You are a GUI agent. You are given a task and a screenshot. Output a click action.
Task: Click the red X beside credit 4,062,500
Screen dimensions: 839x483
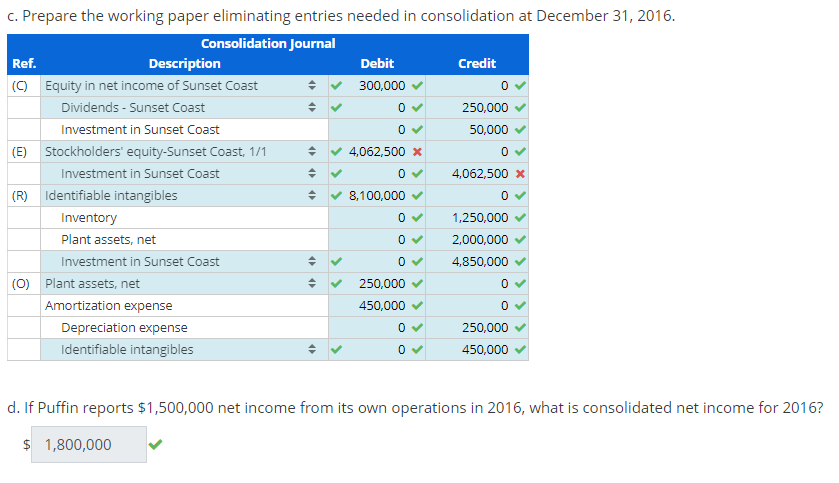[x=520, y=174]
